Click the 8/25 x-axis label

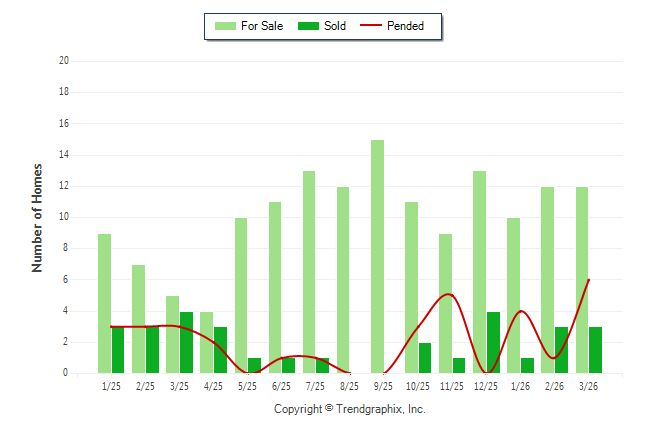tap(350, 386)
